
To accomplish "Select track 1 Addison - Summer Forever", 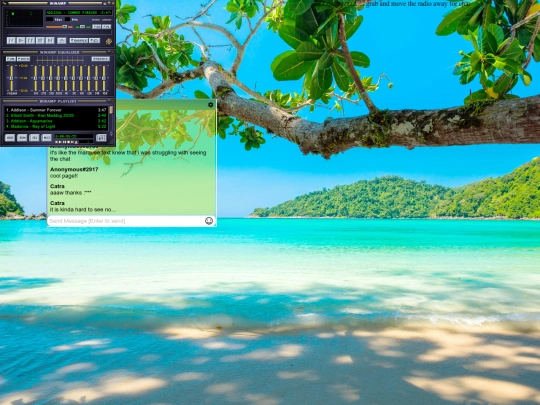I will point(56,110).
